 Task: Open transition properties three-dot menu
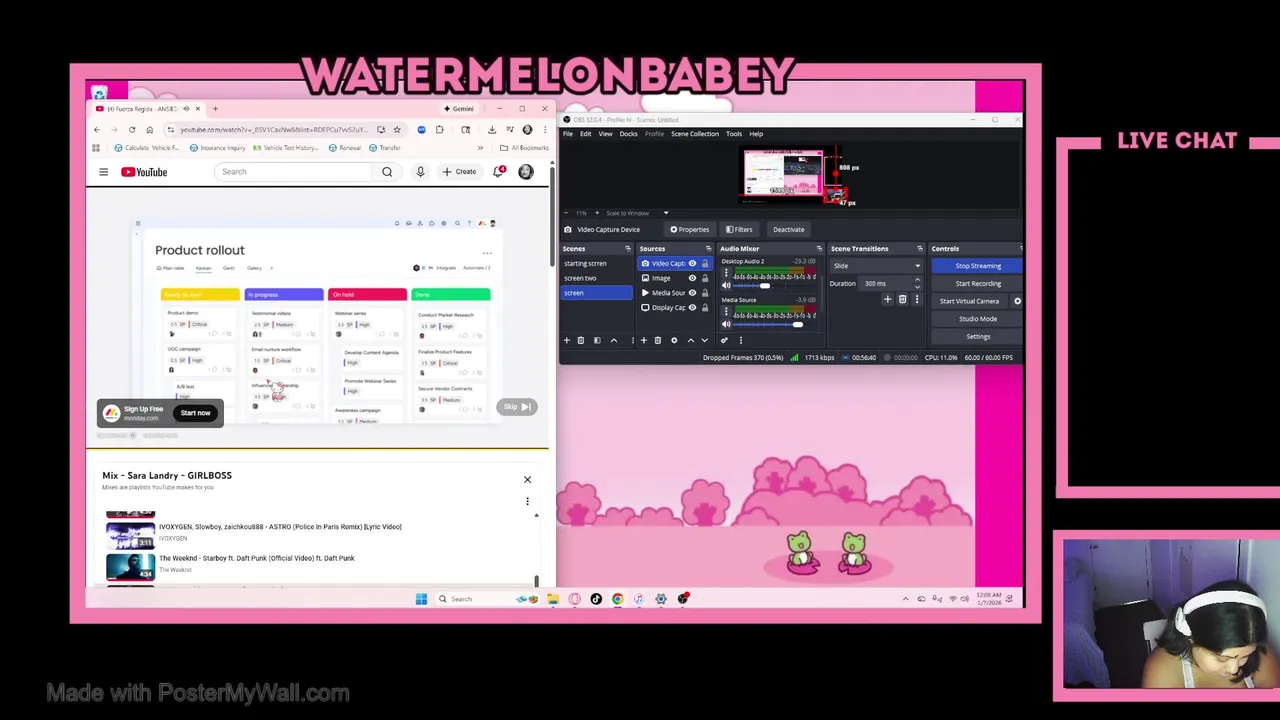point(916,300)
